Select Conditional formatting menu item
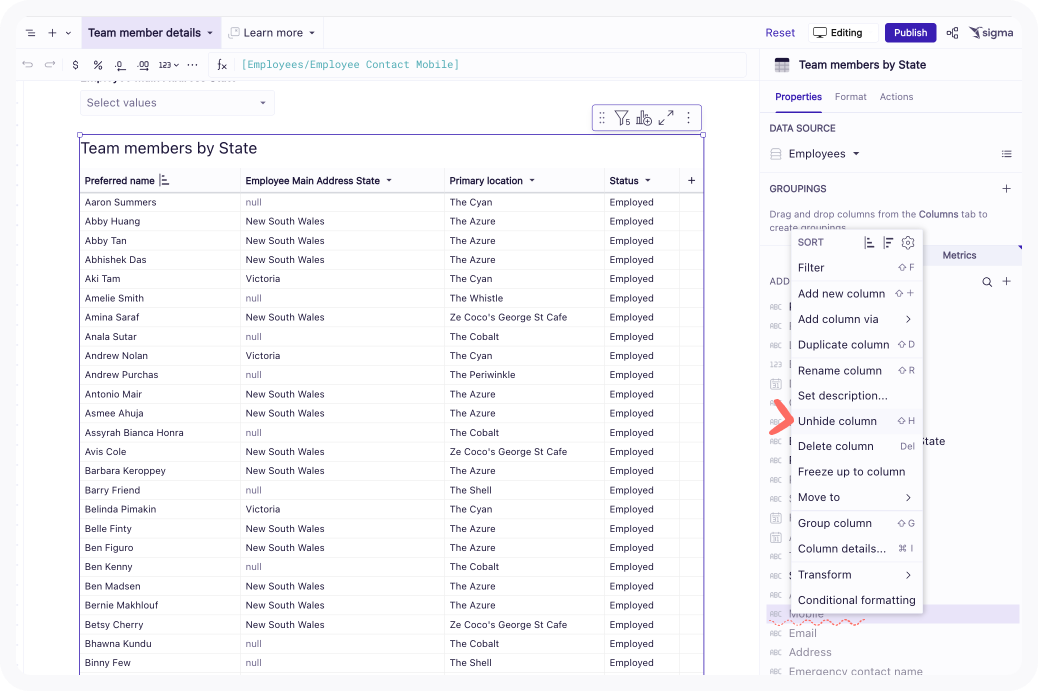 pyautogui.click(x=857, y=600)
